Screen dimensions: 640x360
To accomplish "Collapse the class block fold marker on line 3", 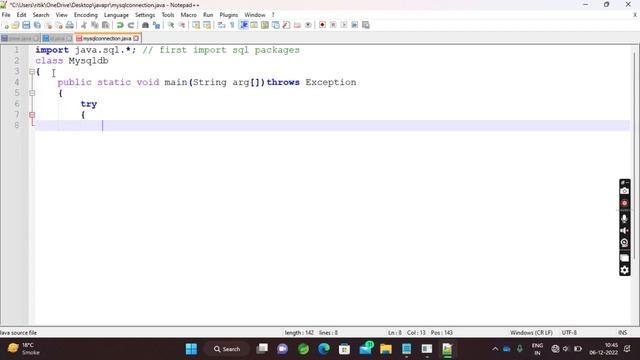I will [32, 72].
